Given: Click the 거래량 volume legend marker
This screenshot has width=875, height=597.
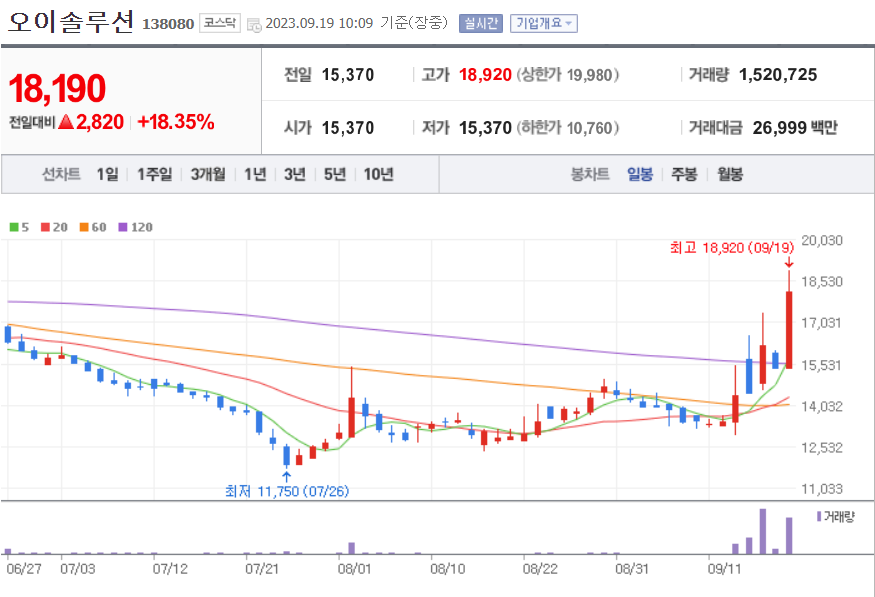Looking at the screenshot, I should (819, 517).
